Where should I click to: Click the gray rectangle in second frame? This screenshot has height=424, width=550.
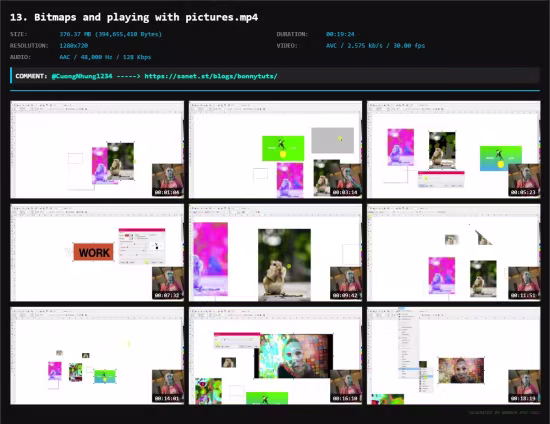pos(333,140)
